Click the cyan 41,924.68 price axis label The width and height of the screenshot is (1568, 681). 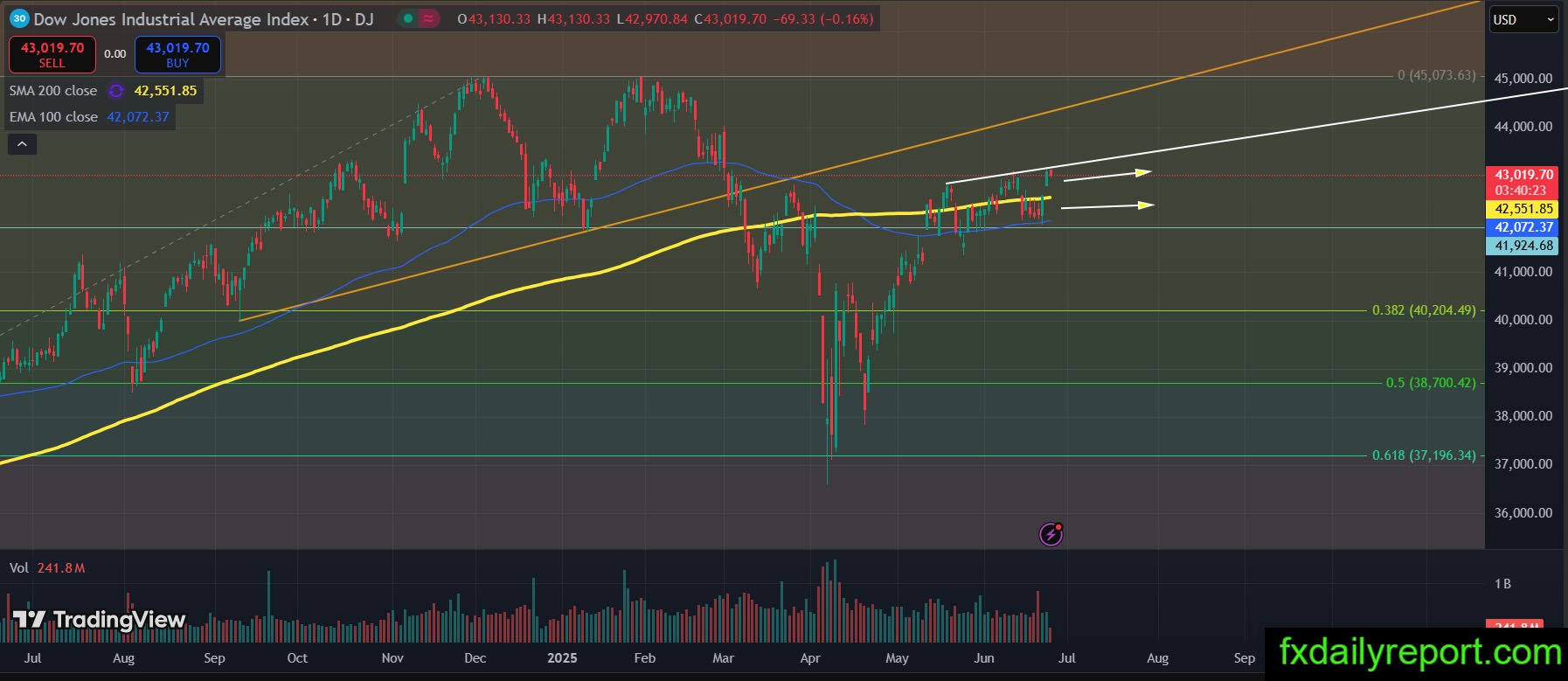[1522, 246]
